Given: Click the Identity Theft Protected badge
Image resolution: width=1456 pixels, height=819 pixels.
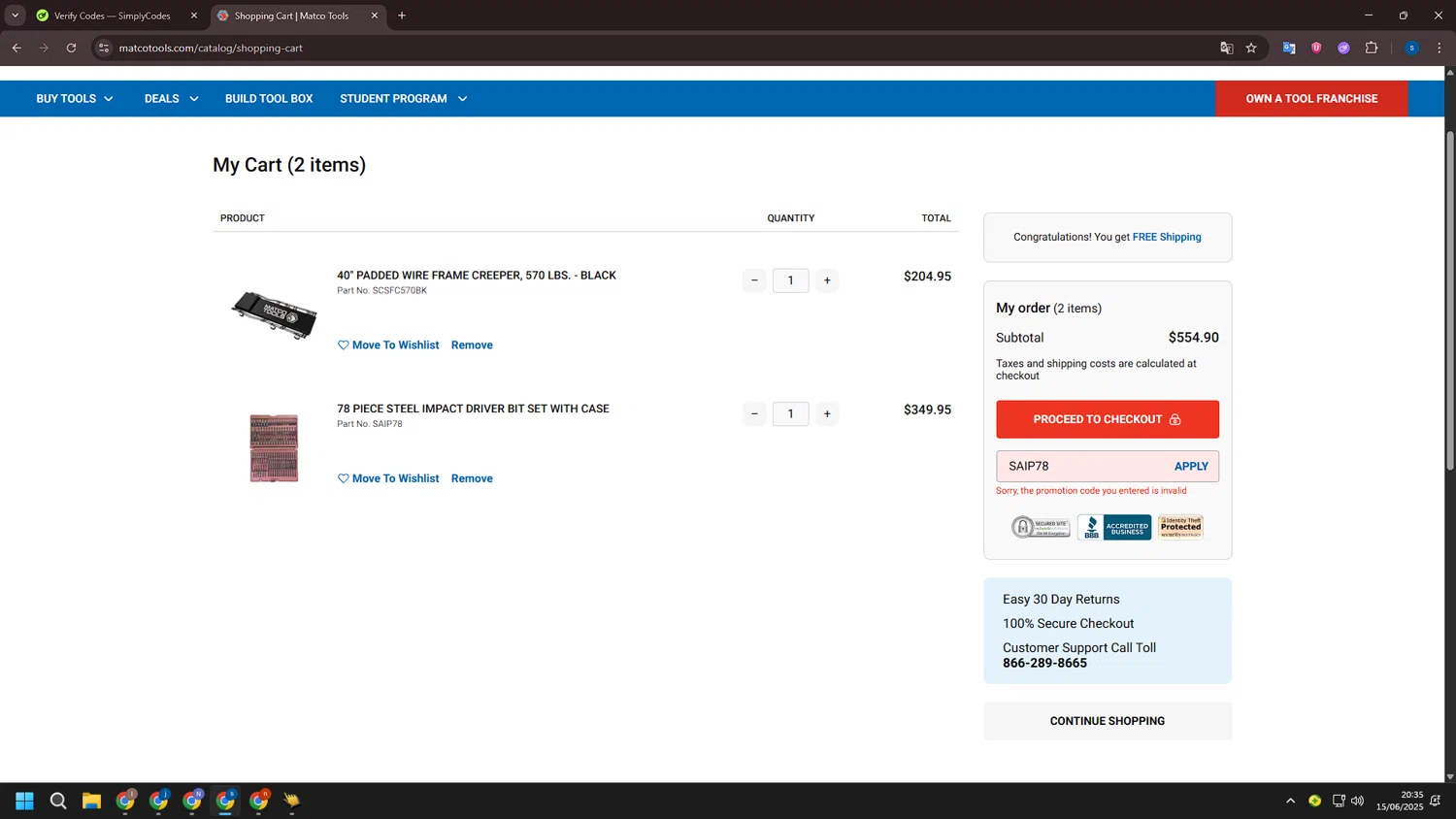Looking at the screenshot, I should (1180, 527).
